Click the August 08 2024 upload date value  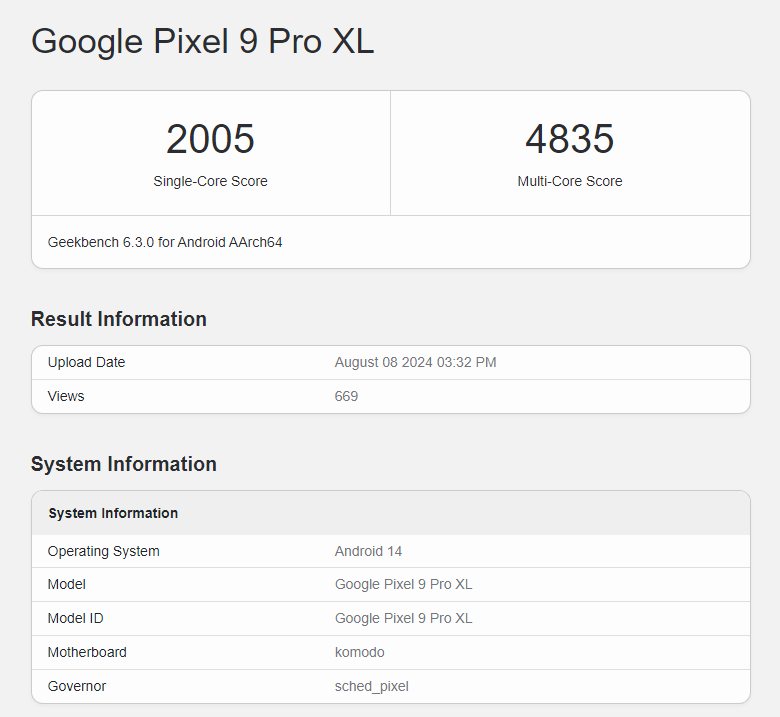coord(415,362)
